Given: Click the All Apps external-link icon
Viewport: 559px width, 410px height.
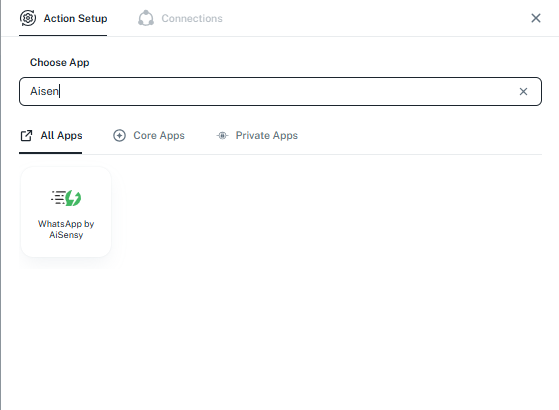Looking at the screenshot, I should tap(26, 135).
